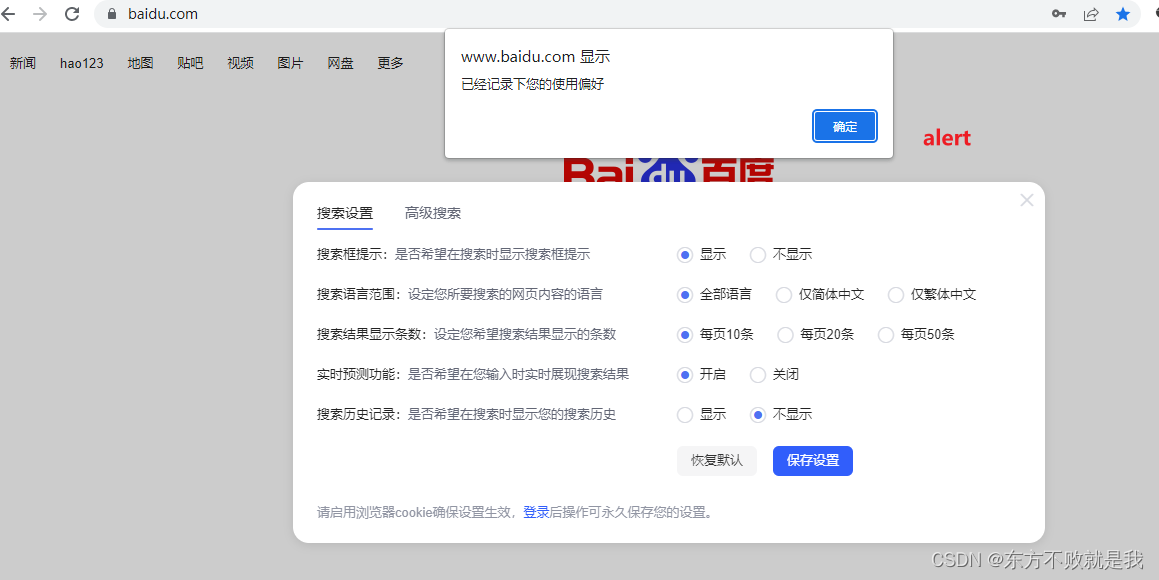Click the blue bookmark star icon

(x=1123, y=14)
